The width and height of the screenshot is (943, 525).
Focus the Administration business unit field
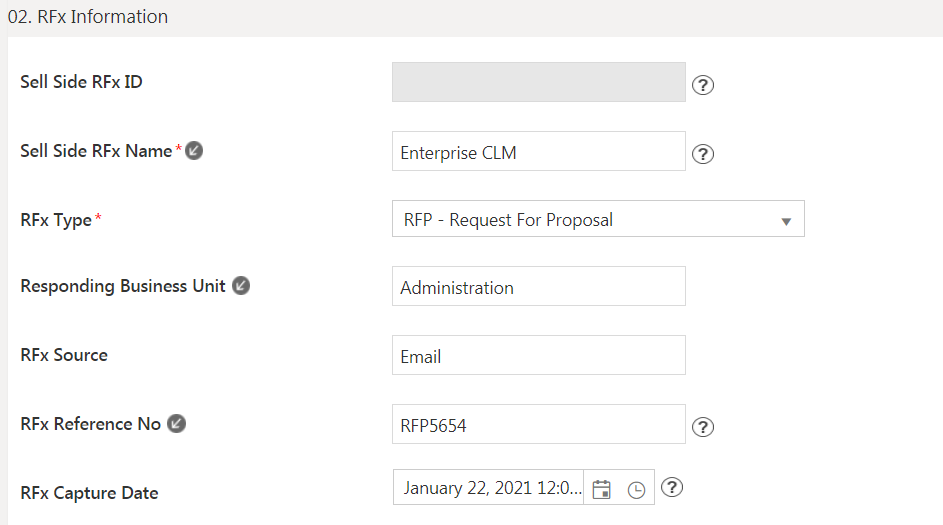pos(538,287)
